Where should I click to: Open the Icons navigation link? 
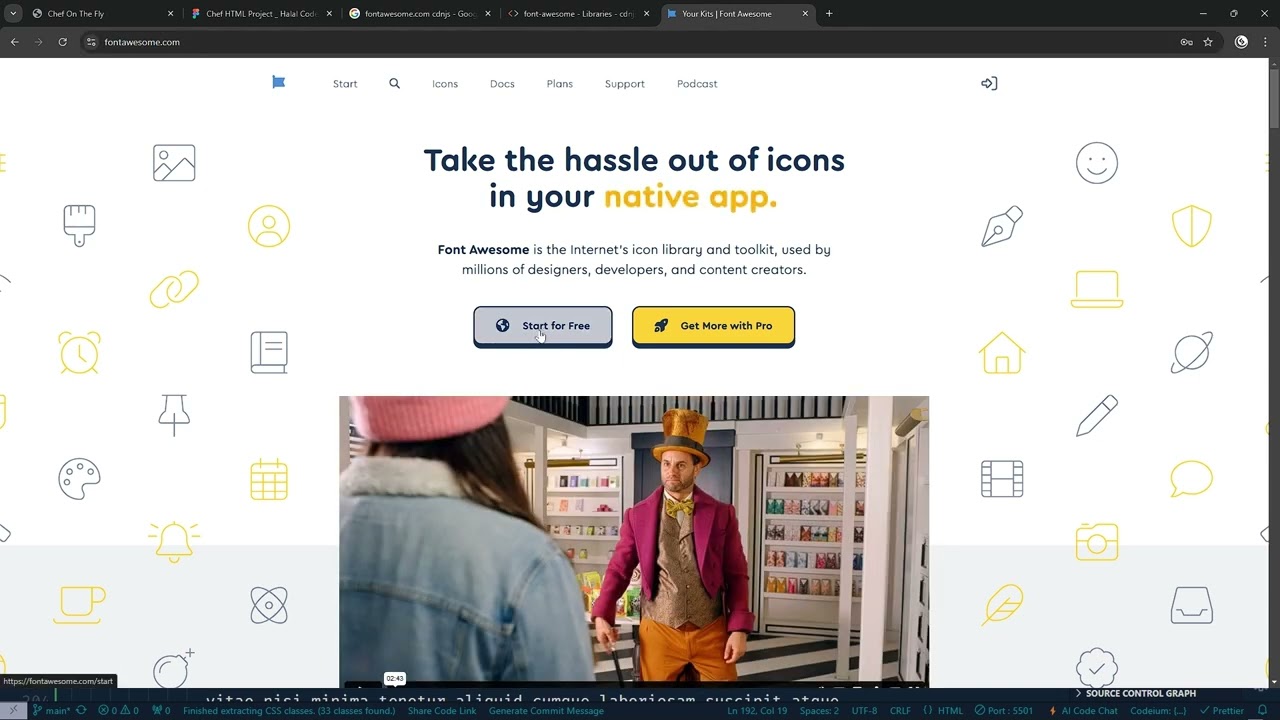(x=445, y=84)
